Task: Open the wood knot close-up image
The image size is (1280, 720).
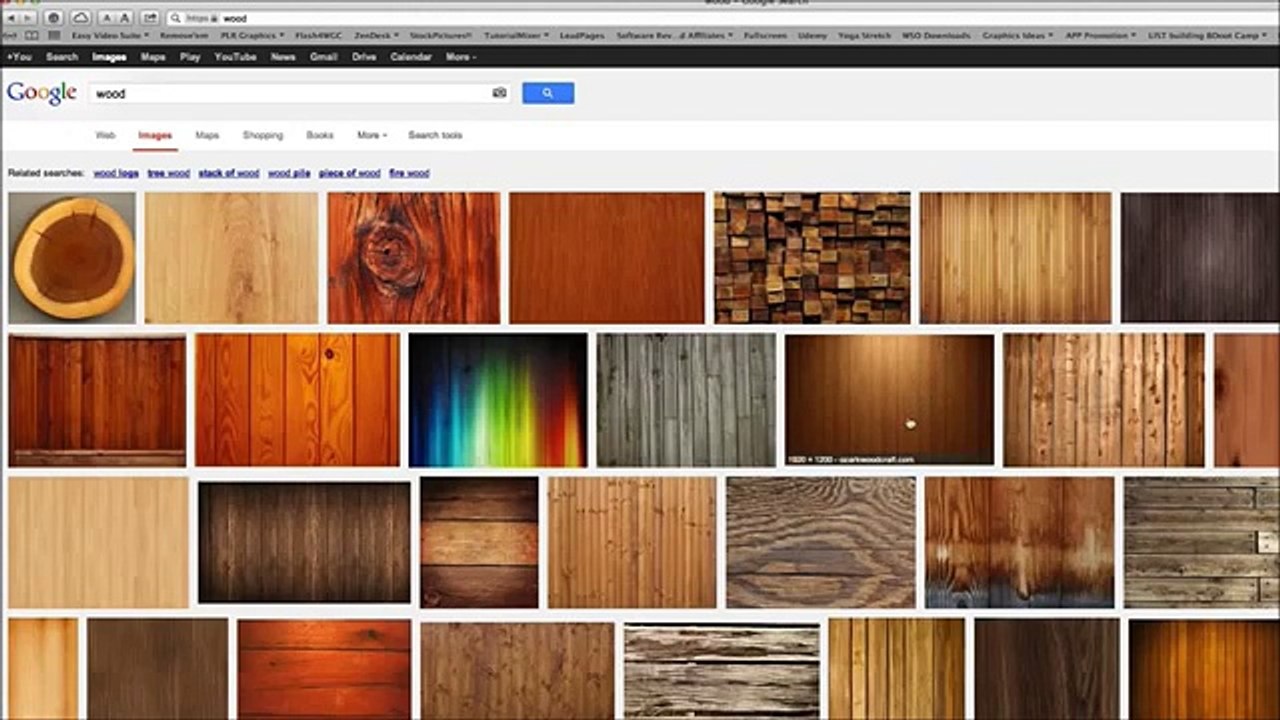Action: tap(414, 258)
